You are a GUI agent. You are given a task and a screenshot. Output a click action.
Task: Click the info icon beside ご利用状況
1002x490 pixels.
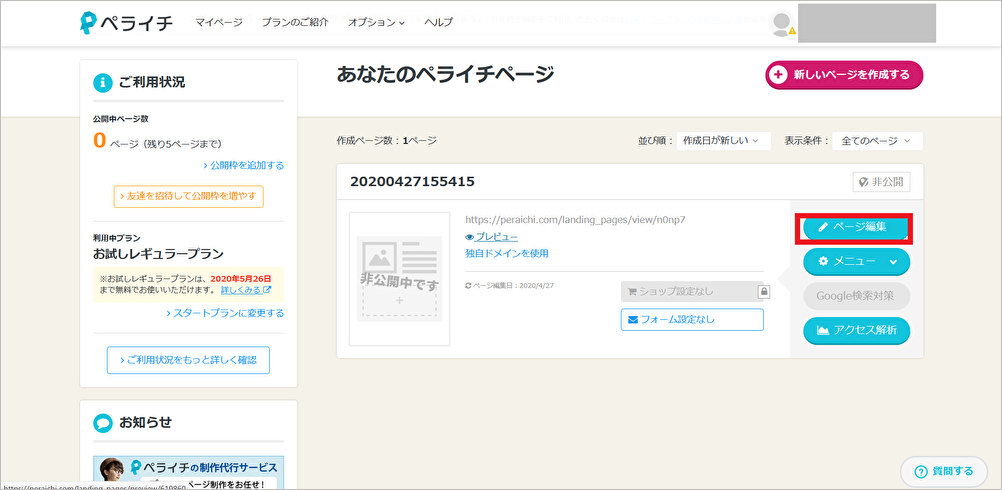pos(103,82)
